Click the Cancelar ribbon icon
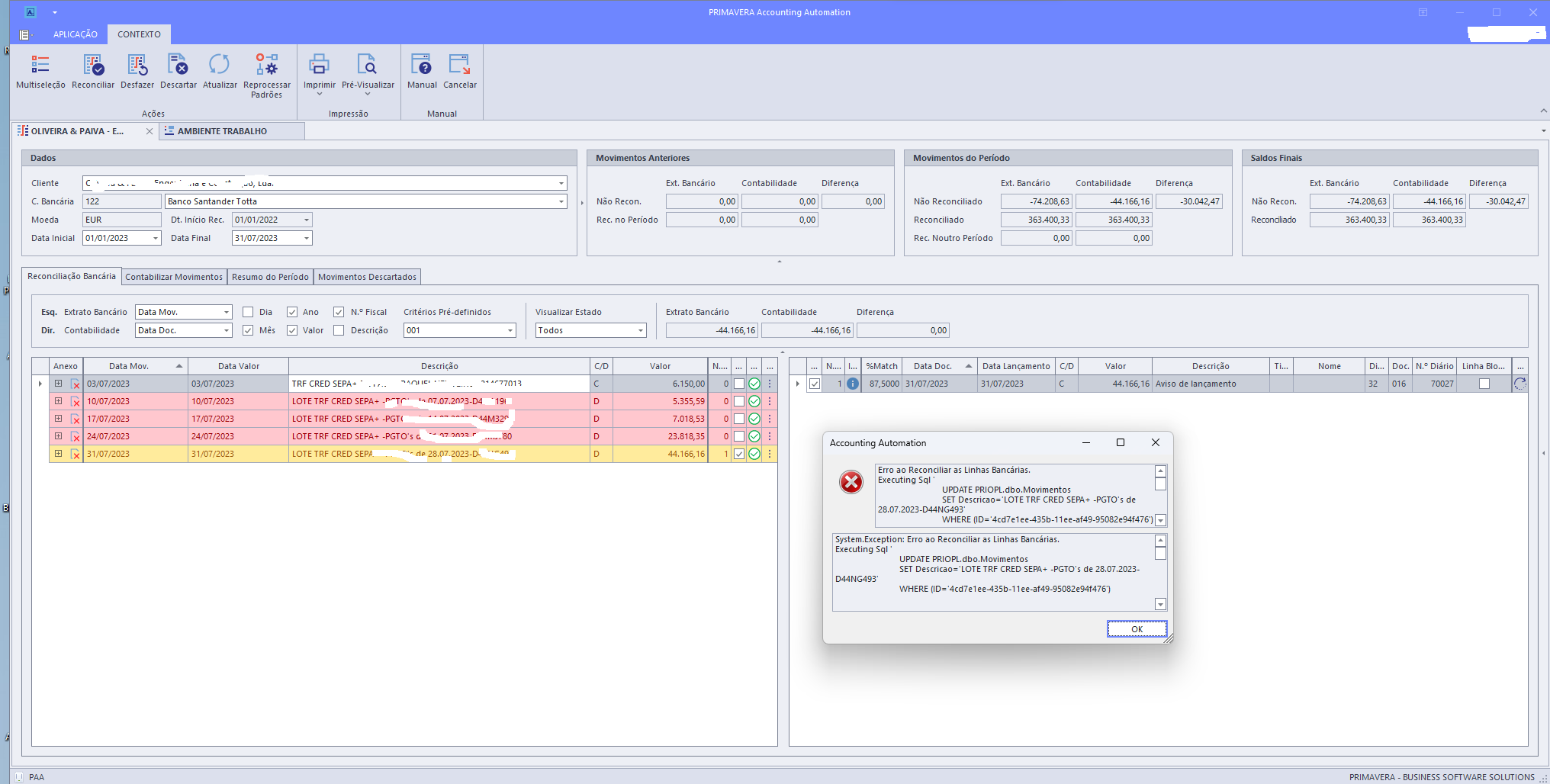Image resolution: width=1550 pixels, height=784 pixels. tap(459, 66)
